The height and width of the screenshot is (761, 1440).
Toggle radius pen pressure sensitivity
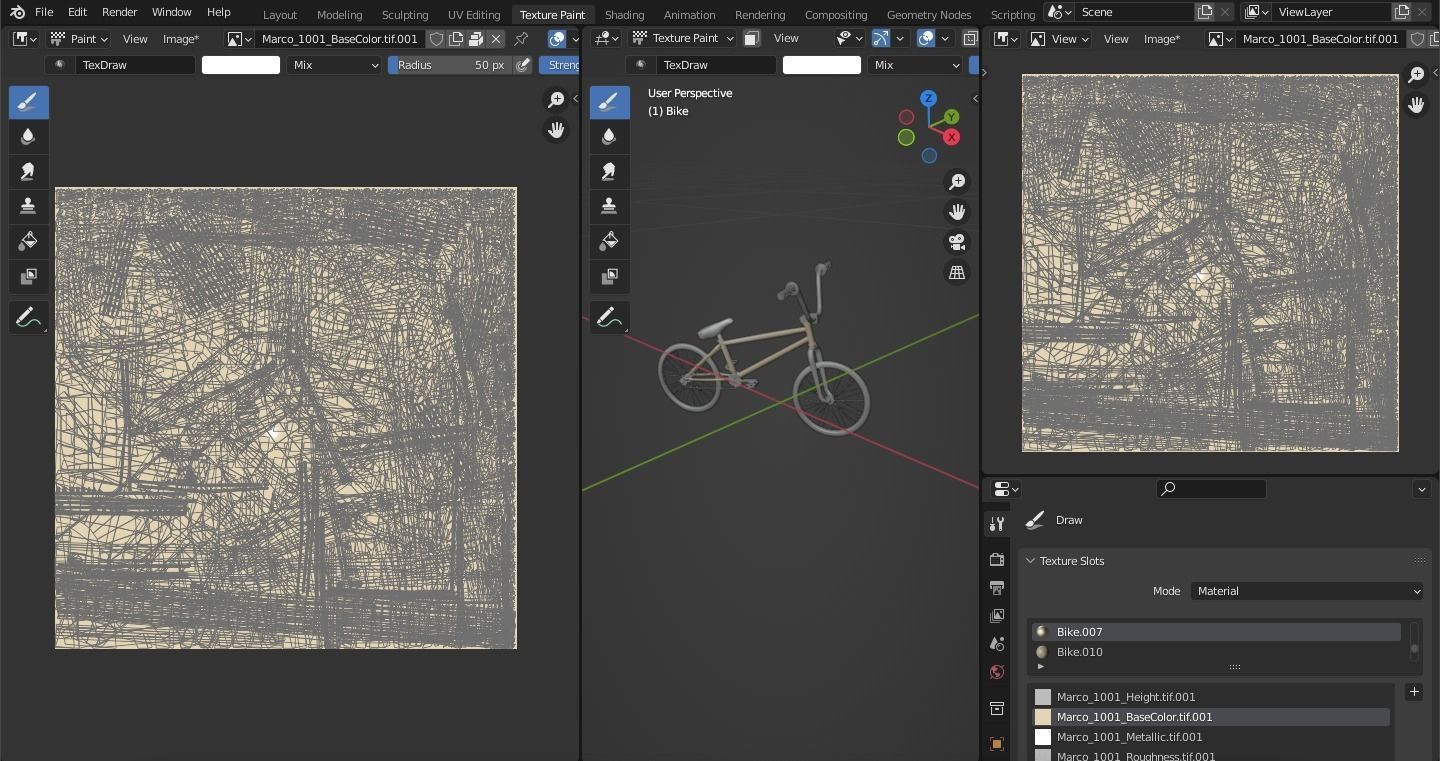pyautogui.click(x=523, y=65)
